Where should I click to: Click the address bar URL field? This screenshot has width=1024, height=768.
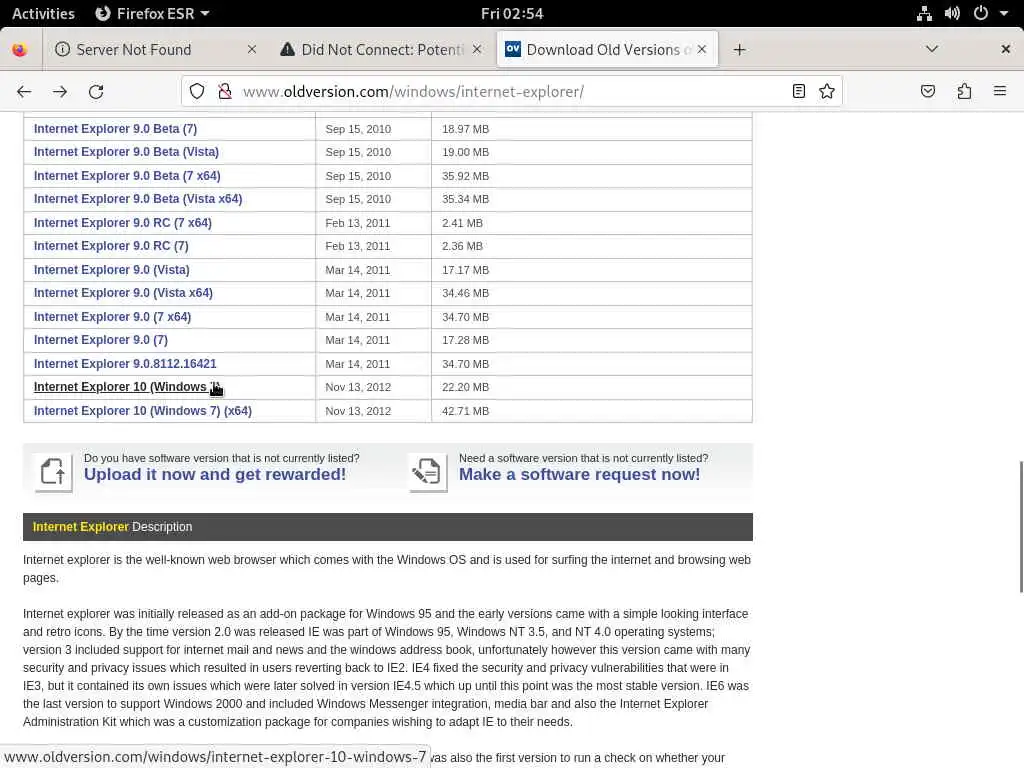[x=509, y=91]
